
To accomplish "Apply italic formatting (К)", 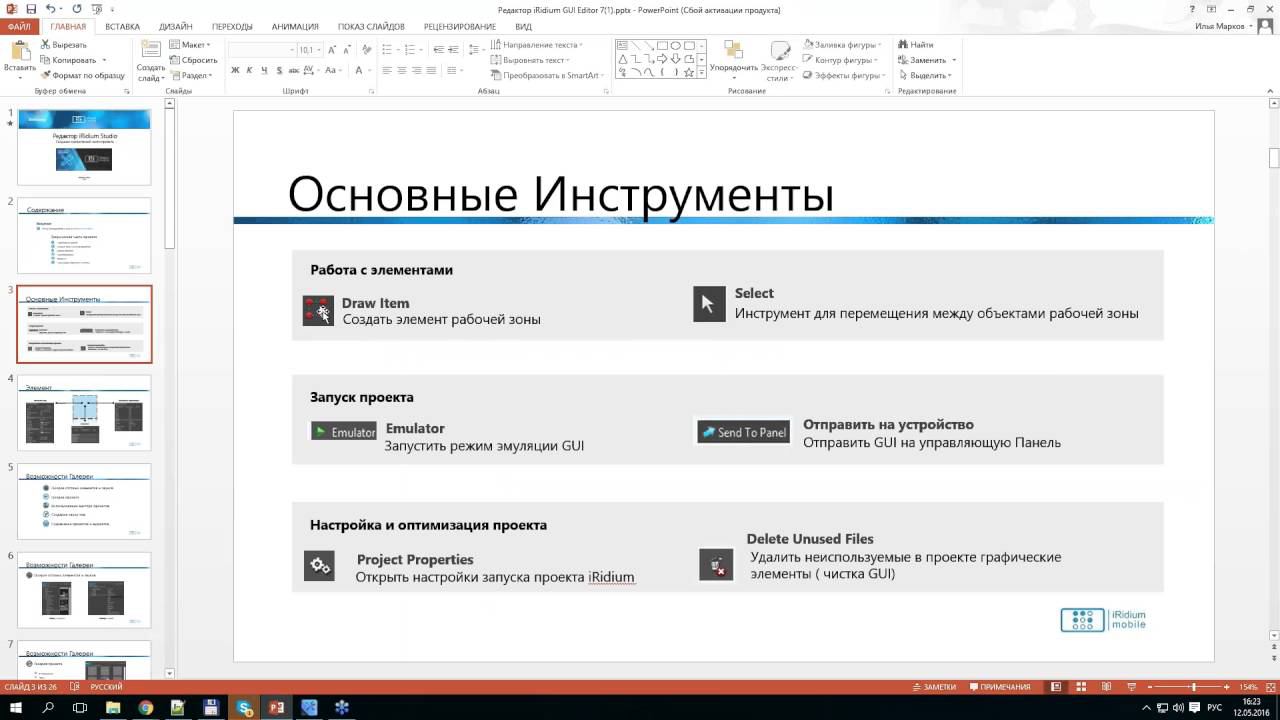I will click(250, 70).
